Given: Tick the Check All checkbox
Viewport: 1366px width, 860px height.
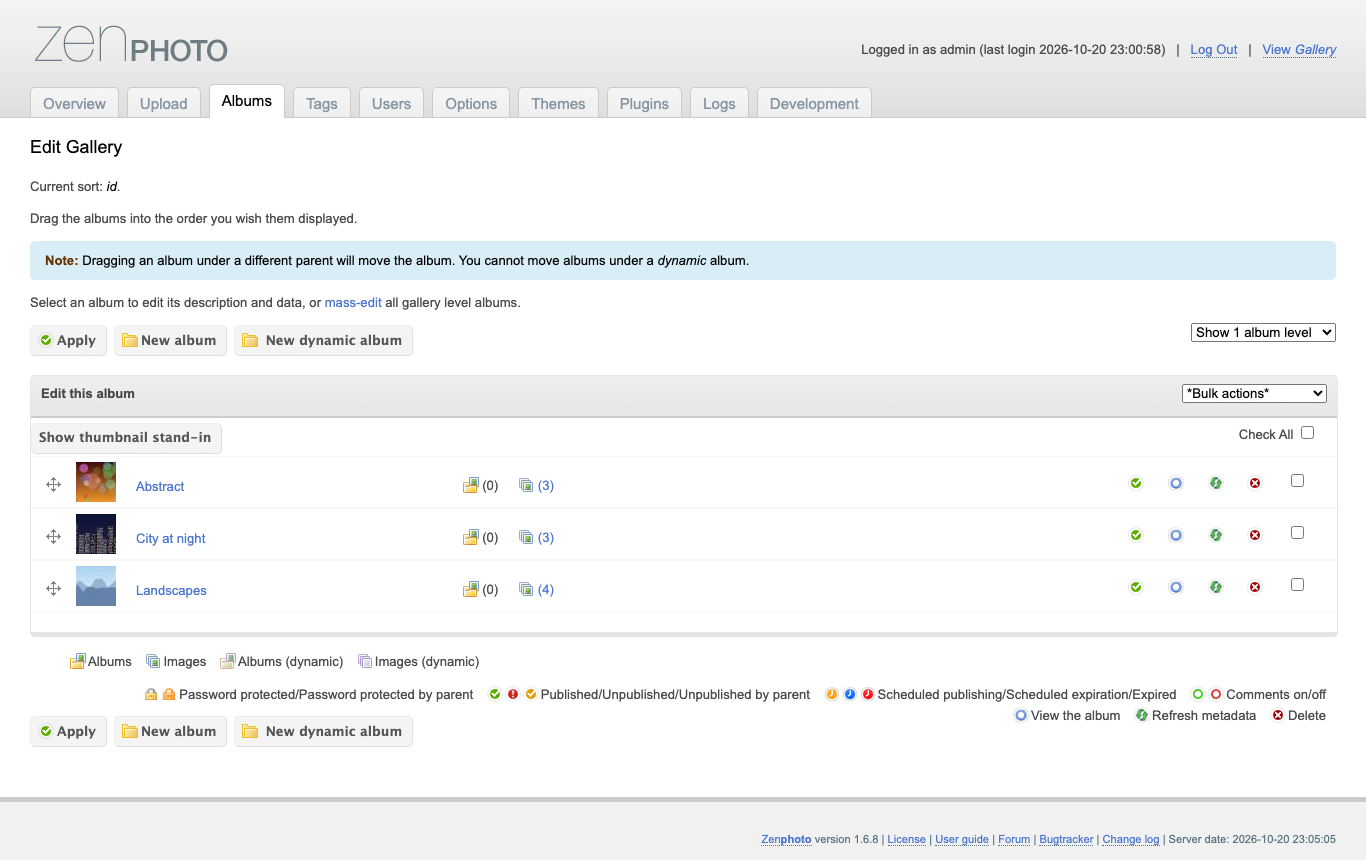Looking at the screenshot, I should click(x=1307, y=433).
